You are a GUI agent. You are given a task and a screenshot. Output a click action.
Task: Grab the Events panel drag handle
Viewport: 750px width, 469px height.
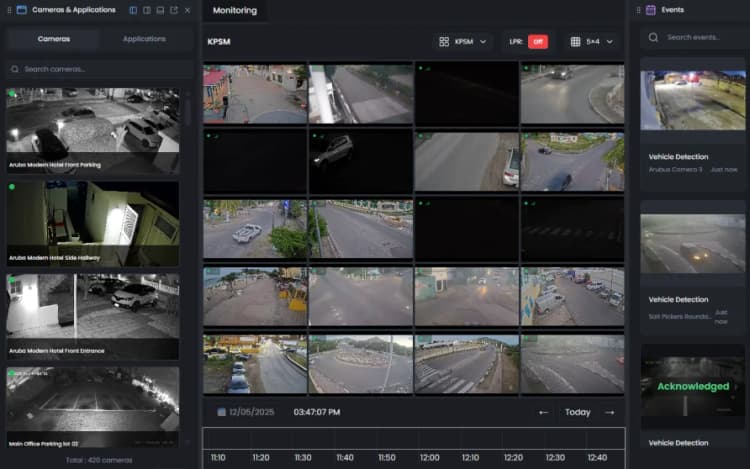pyautogui.click(x=638, y=10)
